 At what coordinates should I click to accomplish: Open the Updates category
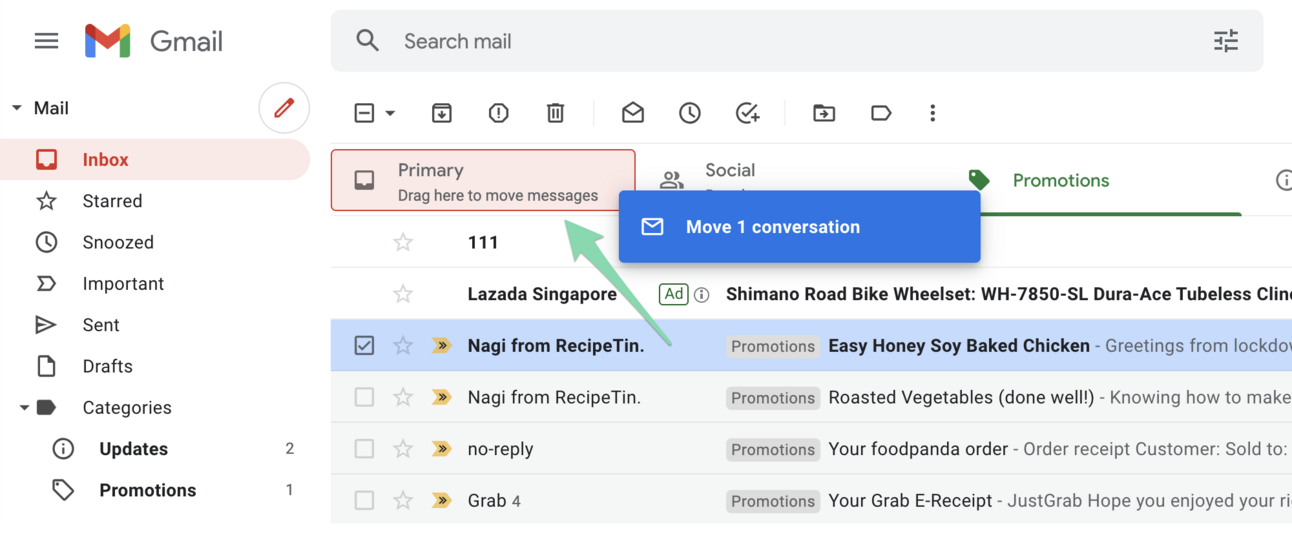(154, 449)
